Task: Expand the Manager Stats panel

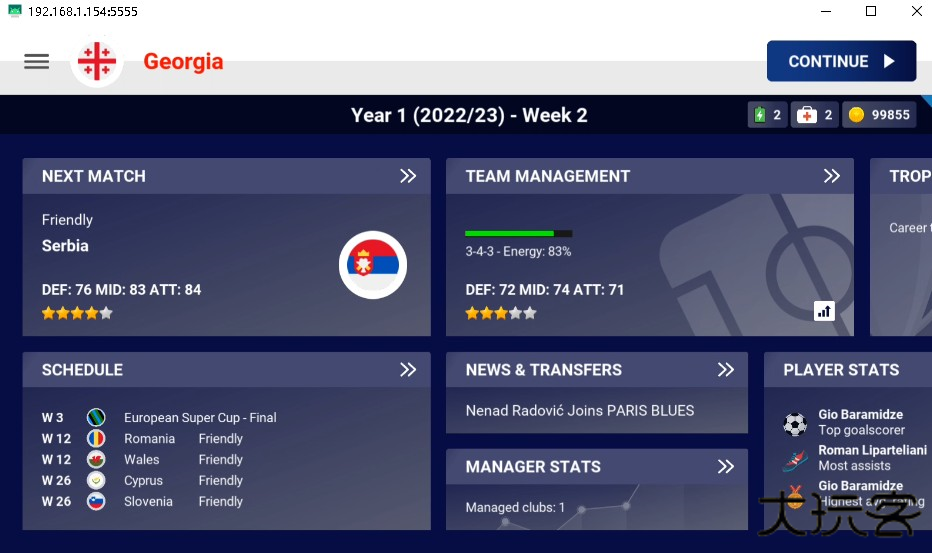Action: 725,467
